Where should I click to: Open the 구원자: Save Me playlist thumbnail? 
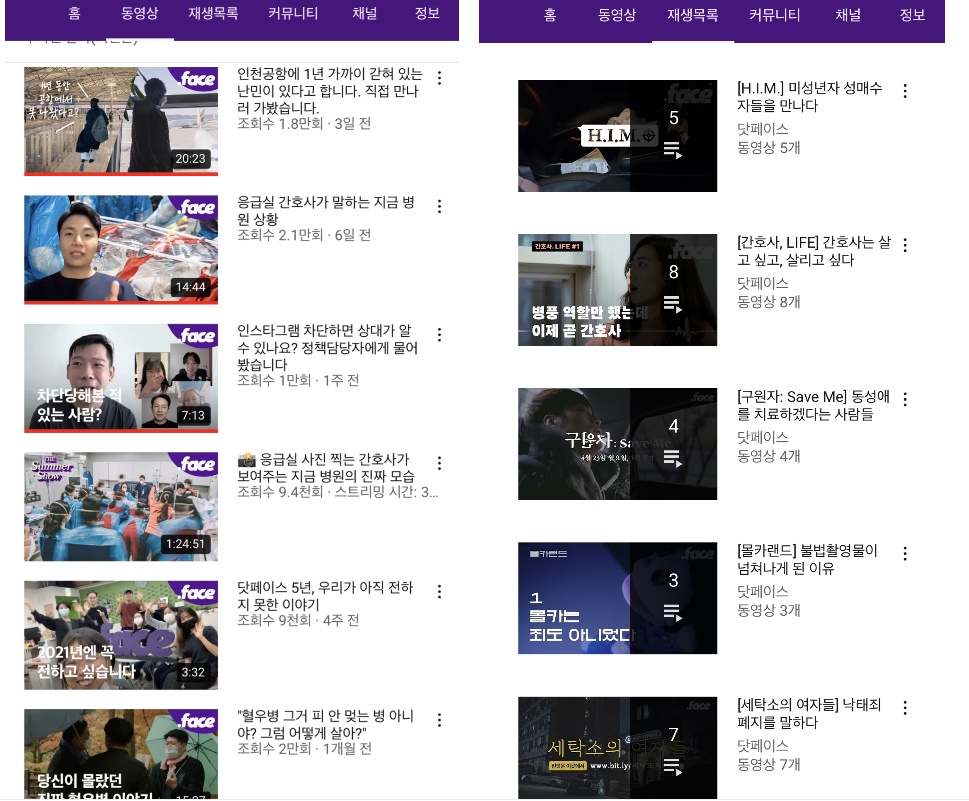(x=617, y=443)
